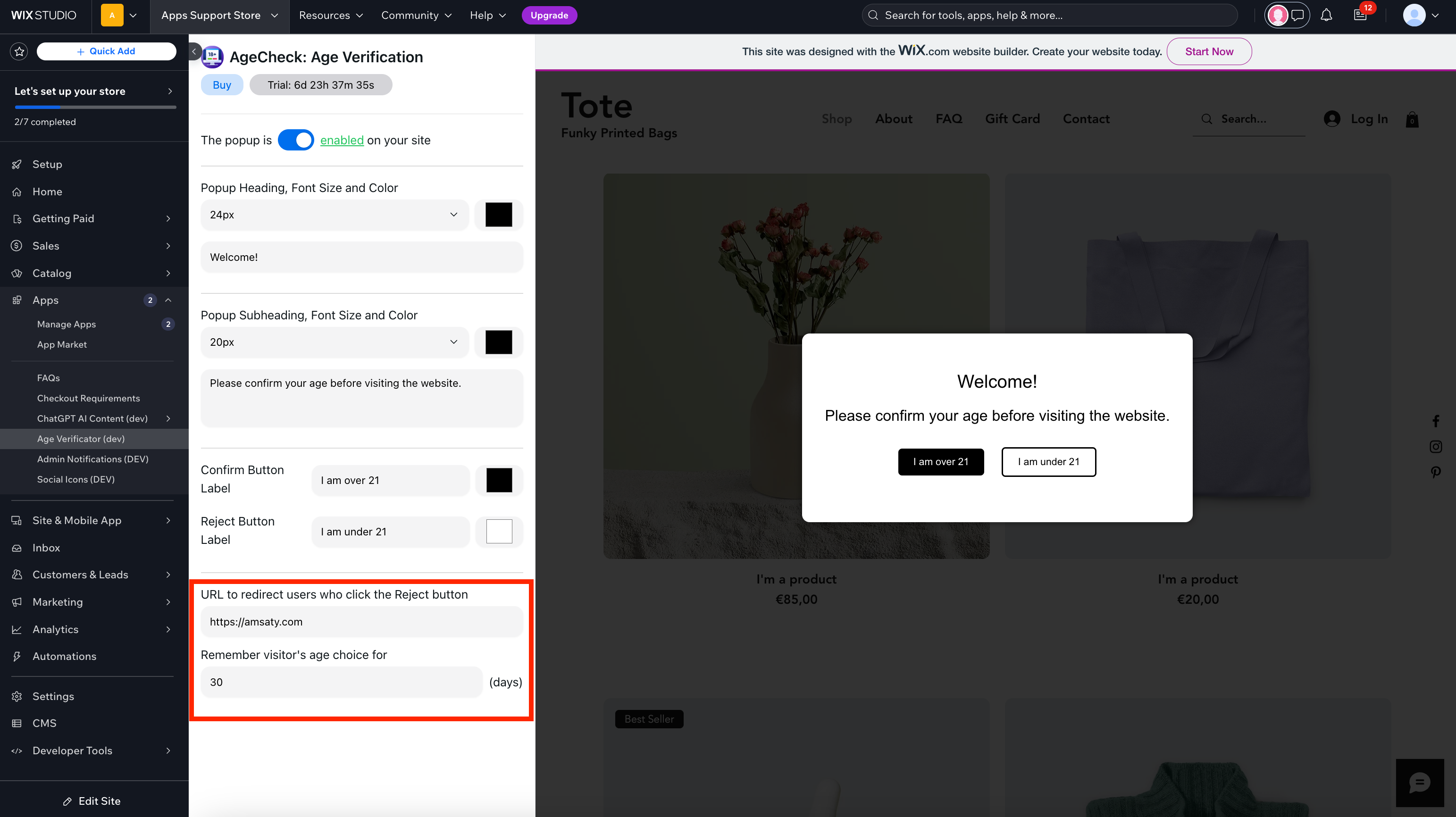The height and width of the screenshot is (817, 1456).
Task: Click the Analytics chart icon
Action: click(17, 629)
